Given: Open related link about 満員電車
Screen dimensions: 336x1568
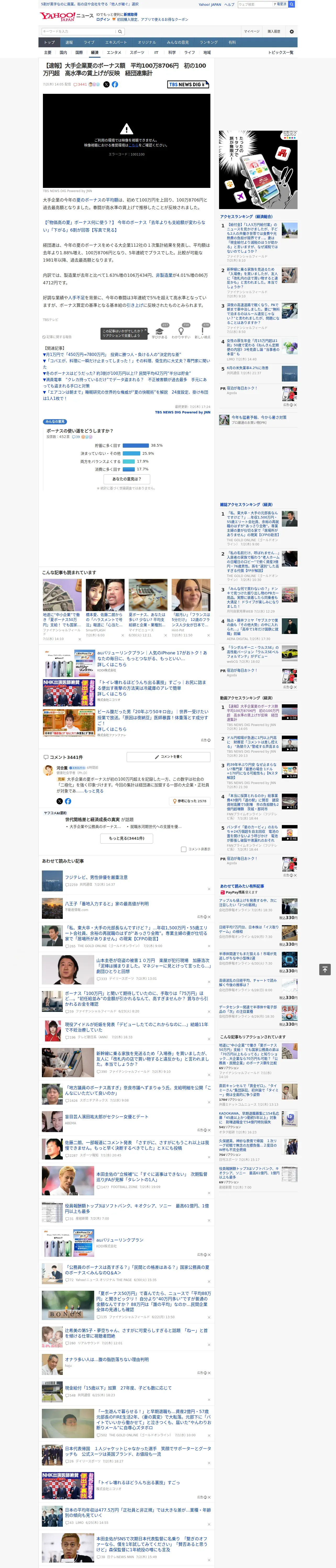Looking at the screenshot, I should pyautogui.click(x=125, y=382).
